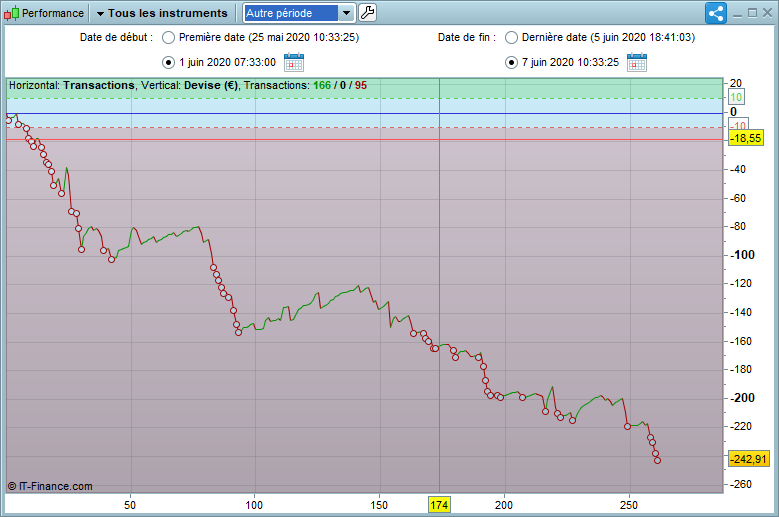Click the Performance window title

[x=53, y=13]
